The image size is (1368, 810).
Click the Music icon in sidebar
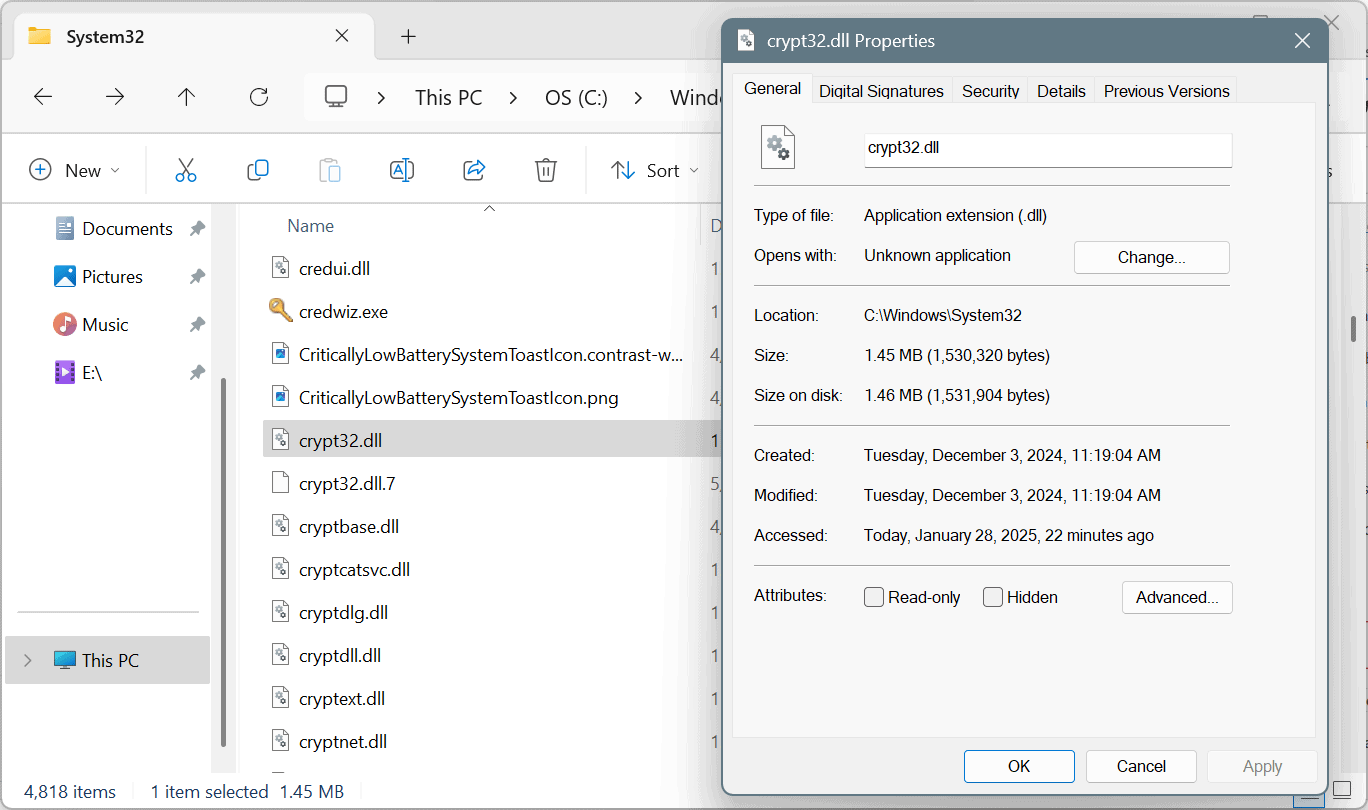(x=65, y=324)
